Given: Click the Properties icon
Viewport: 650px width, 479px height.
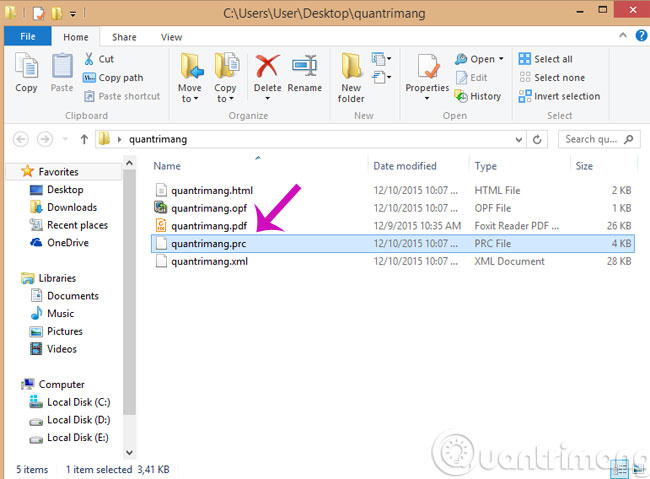Looking at the screenshot, I should (427, 66).
